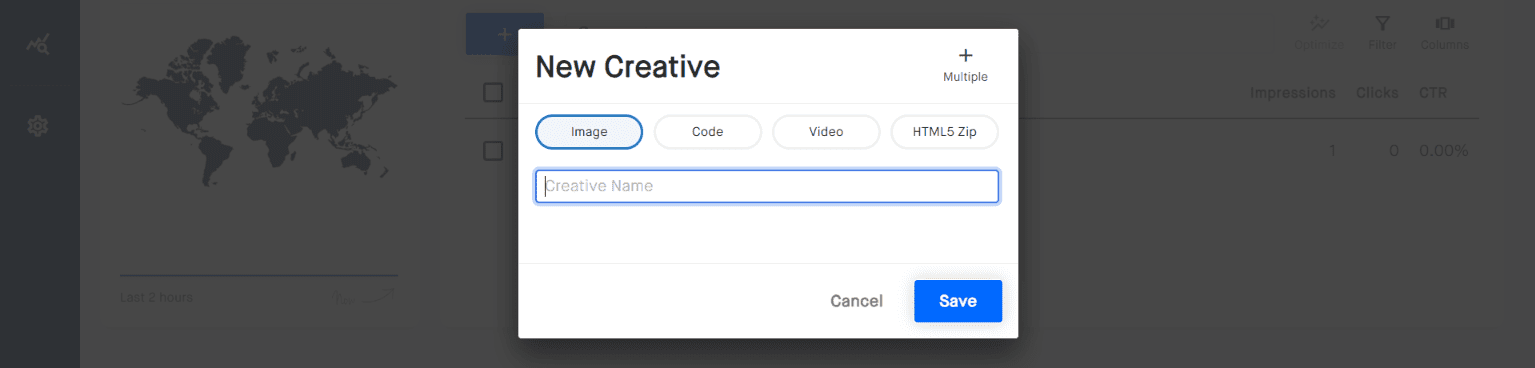Switch to the Video creative type
The image size is (1535, 368).
click(x=826, y=132)
